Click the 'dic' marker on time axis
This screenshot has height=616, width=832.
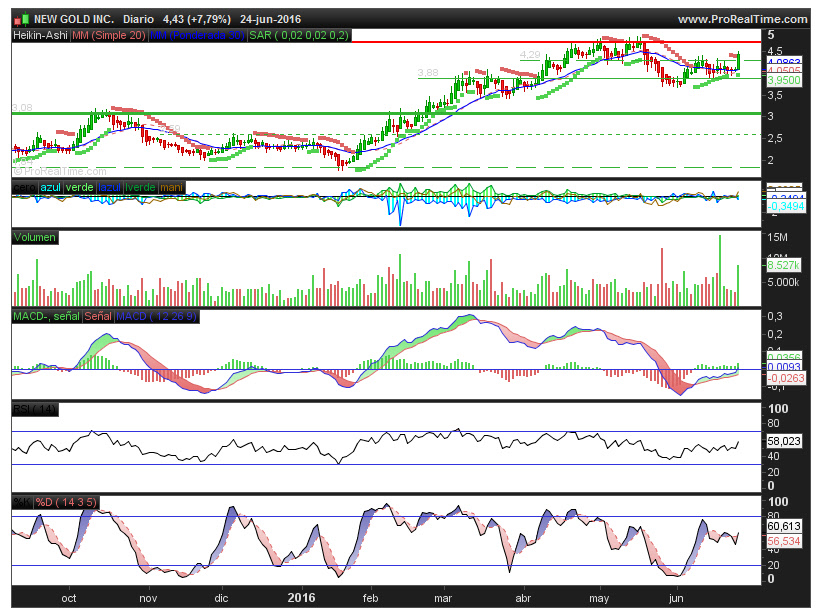pyautogui.click(x=221, y=598)
